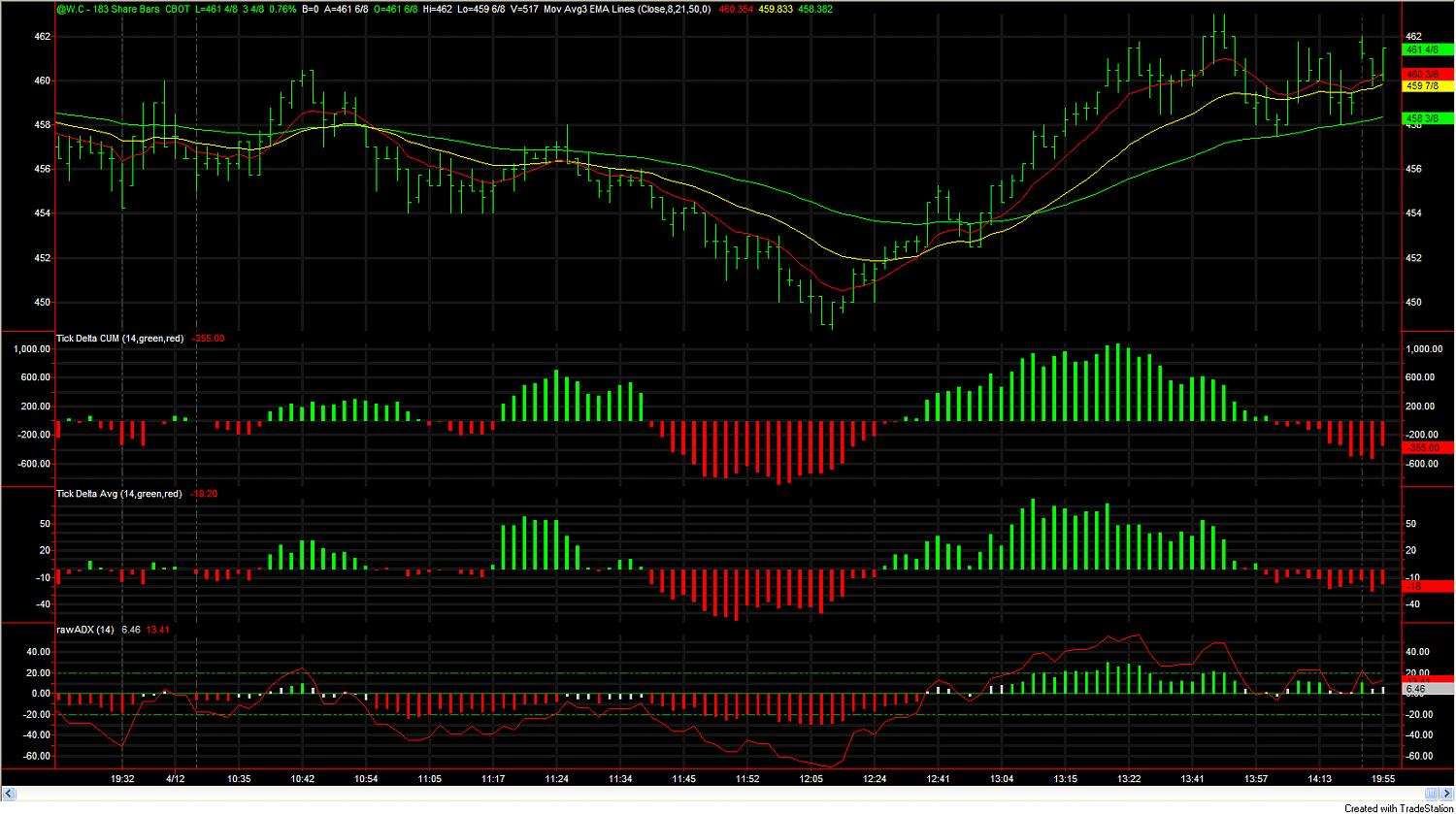Select the 'rawADX (14)' indicator label
This screenshot has width=1456, height=814.
point(85,630)
